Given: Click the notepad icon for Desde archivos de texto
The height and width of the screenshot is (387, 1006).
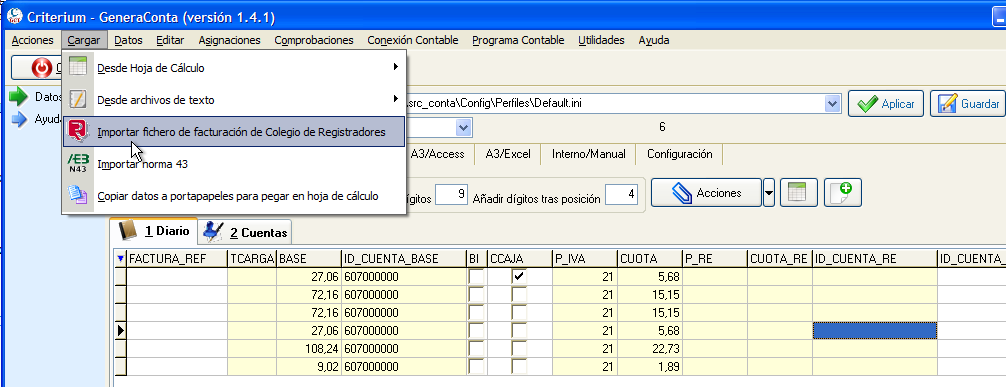Looking at the screenshot, I should (x=78, y=99).
